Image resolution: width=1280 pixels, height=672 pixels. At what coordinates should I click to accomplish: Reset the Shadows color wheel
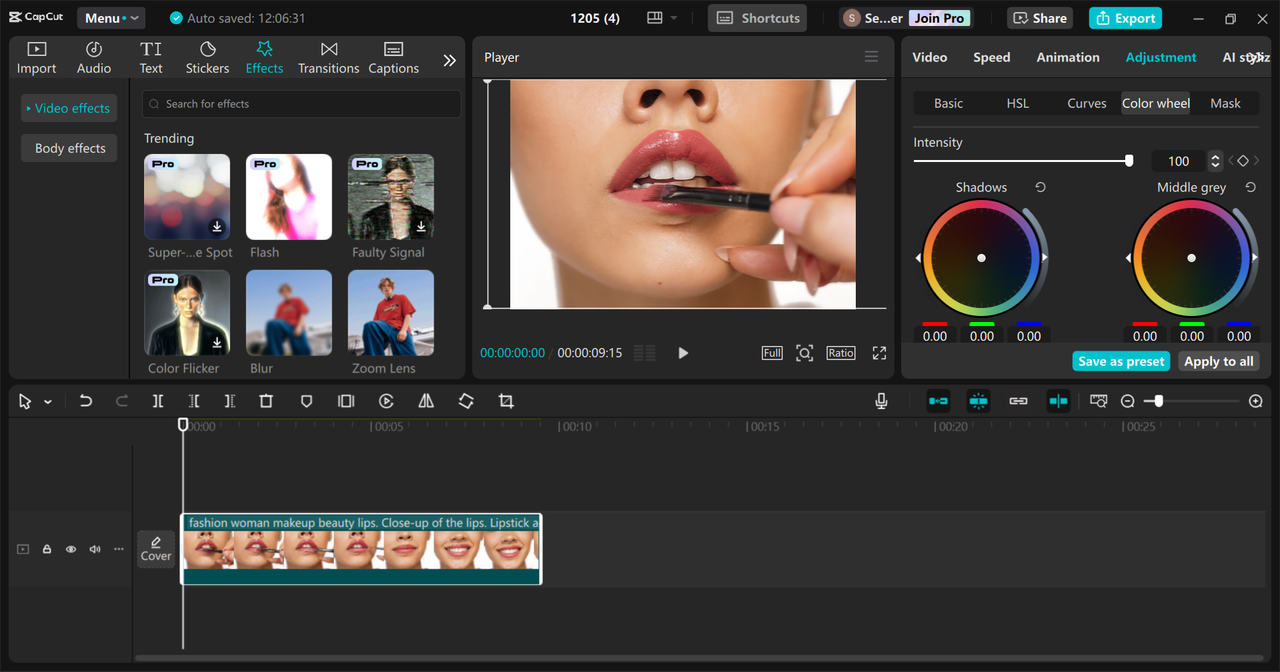(x=1040, y=187)
